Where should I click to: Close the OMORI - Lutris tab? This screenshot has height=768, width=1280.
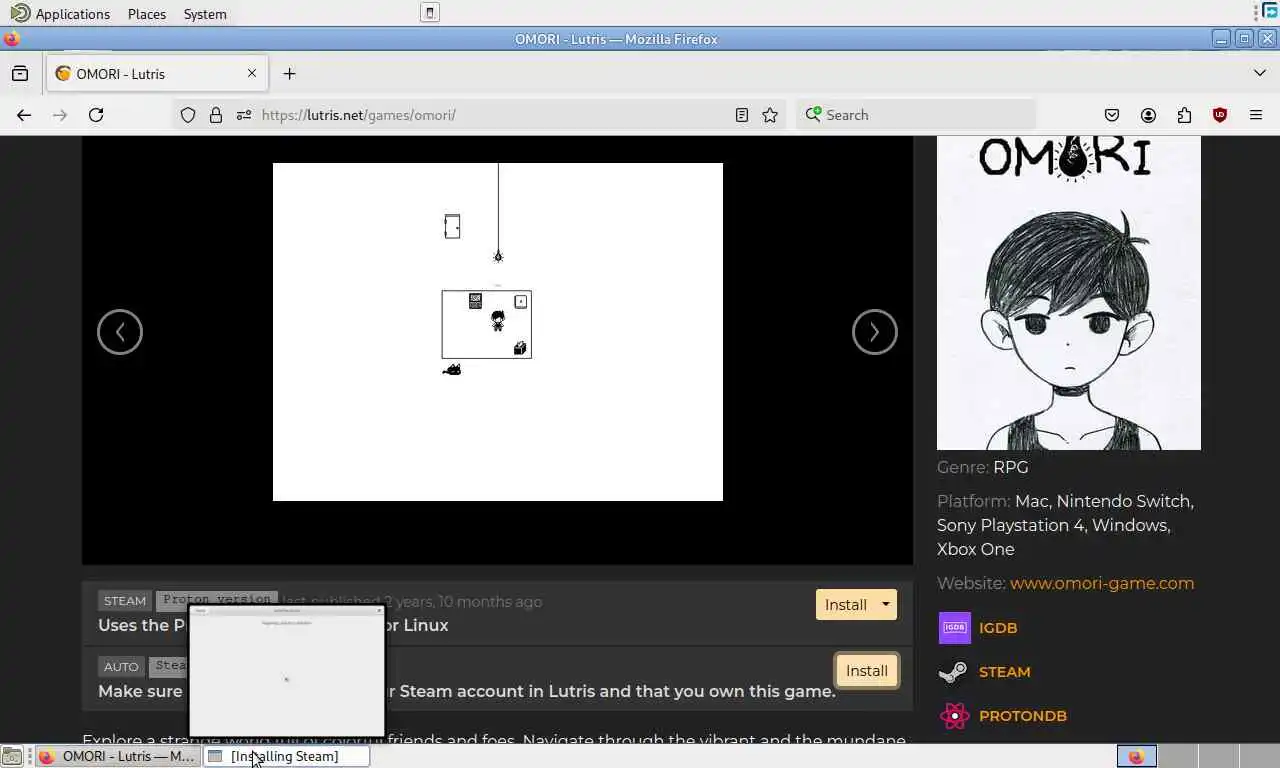tap(252, 73)
